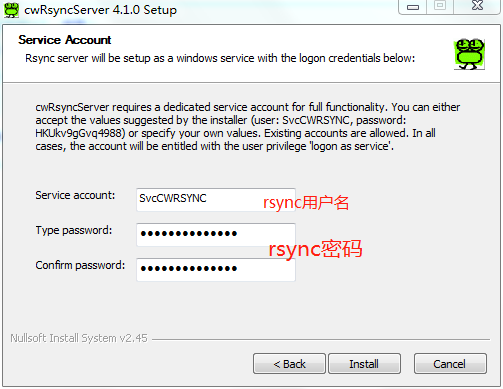Click the red rsync用户名 annotation
This screenshot has height=389, width=503.
tap(306, 203)
